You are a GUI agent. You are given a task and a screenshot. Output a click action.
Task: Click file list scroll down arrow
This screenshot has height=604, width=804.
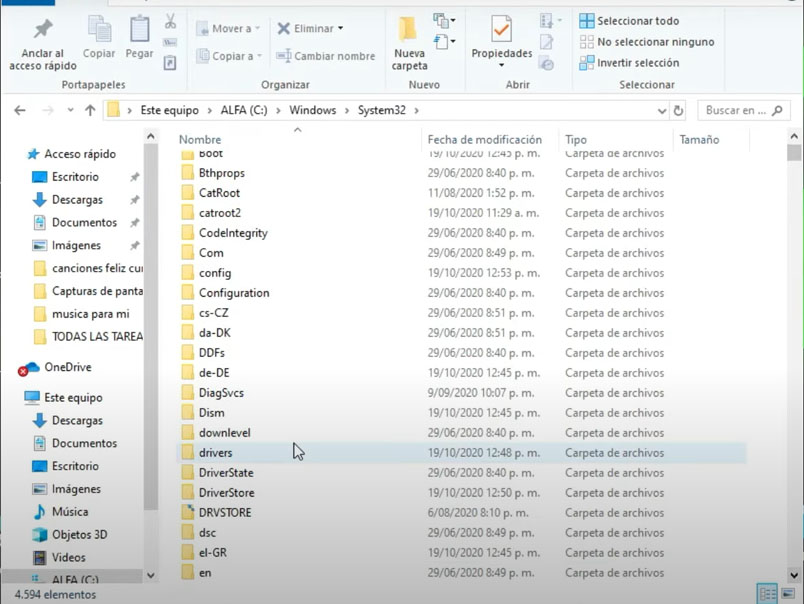[794, 575]
